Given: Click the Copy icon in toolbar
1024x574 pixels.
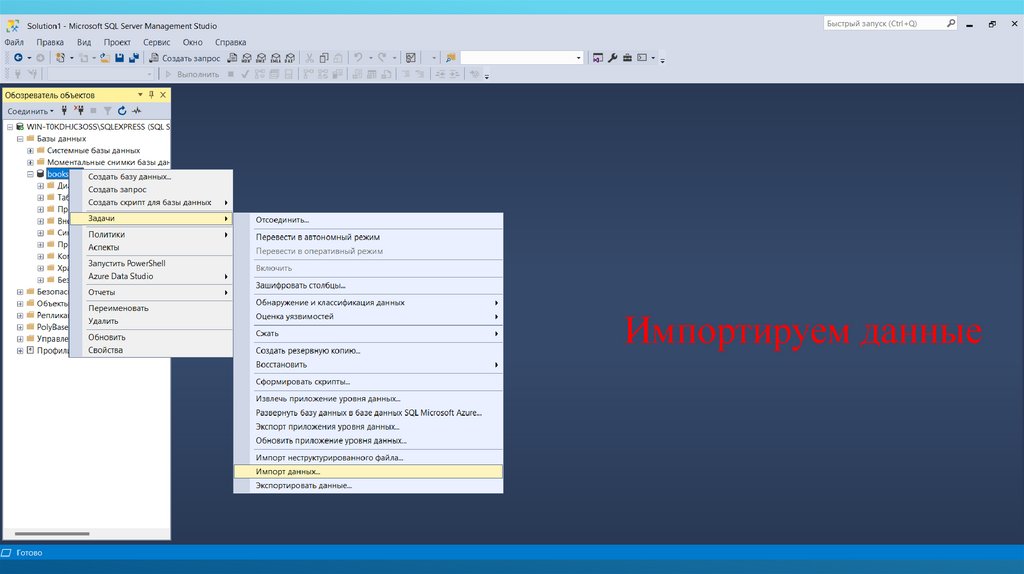Looking at the screenshot, I should 324,57.
